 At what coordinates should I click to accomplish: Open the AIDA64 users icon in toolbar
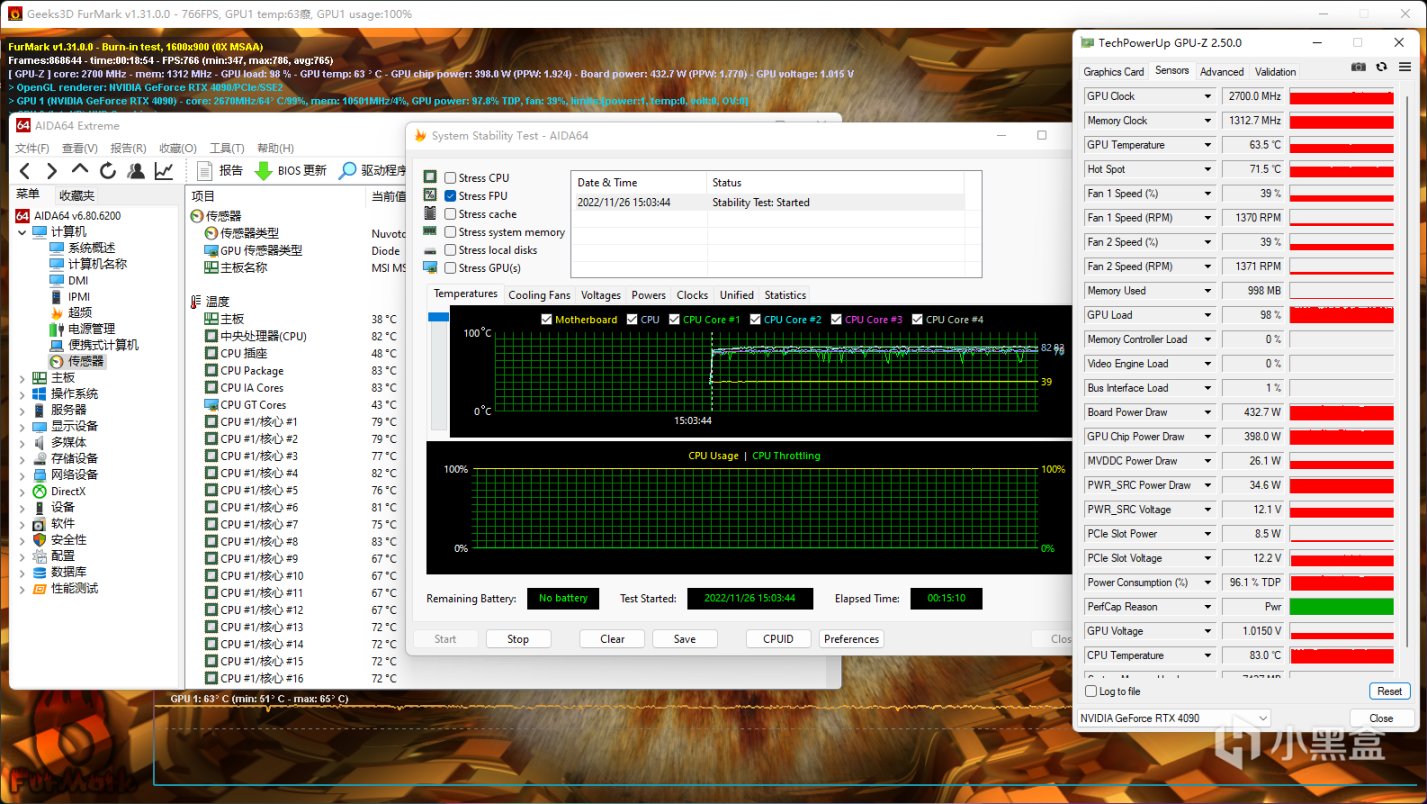(x=136, y=170)
